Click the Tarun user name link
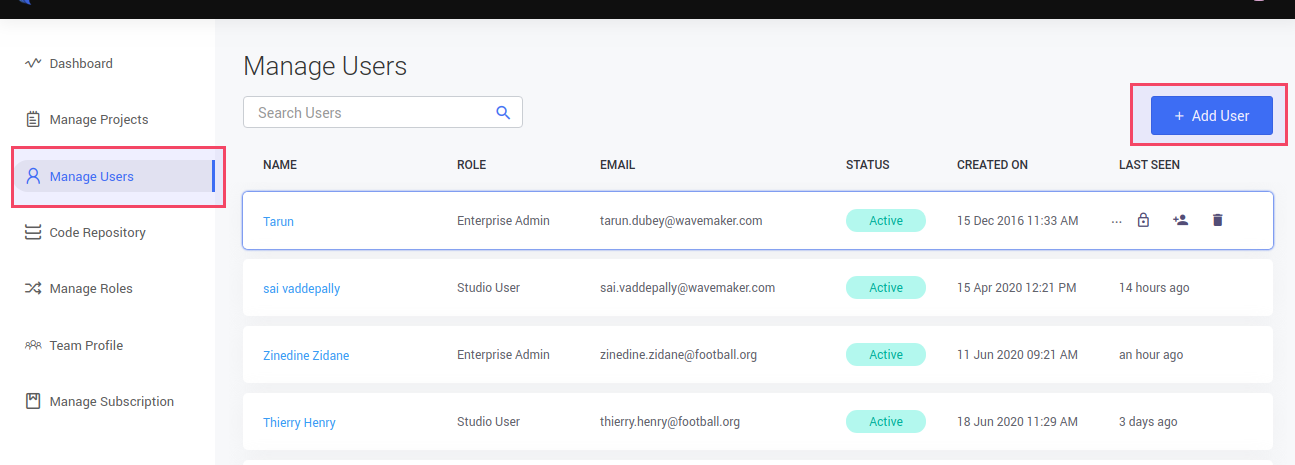 (278, 221)
